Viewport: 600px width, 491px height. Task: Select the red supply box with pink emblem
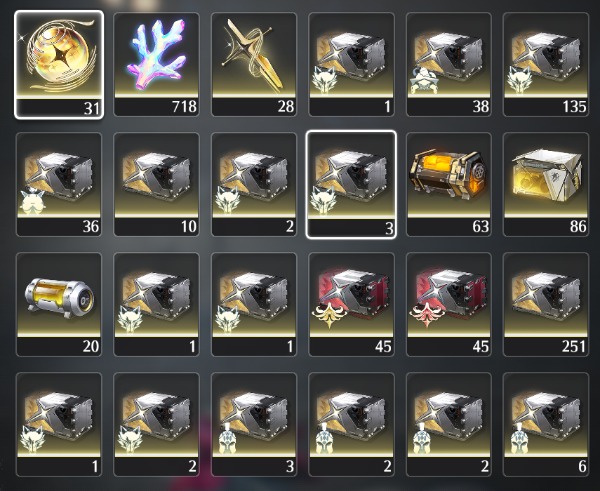[x=449, y=305]
